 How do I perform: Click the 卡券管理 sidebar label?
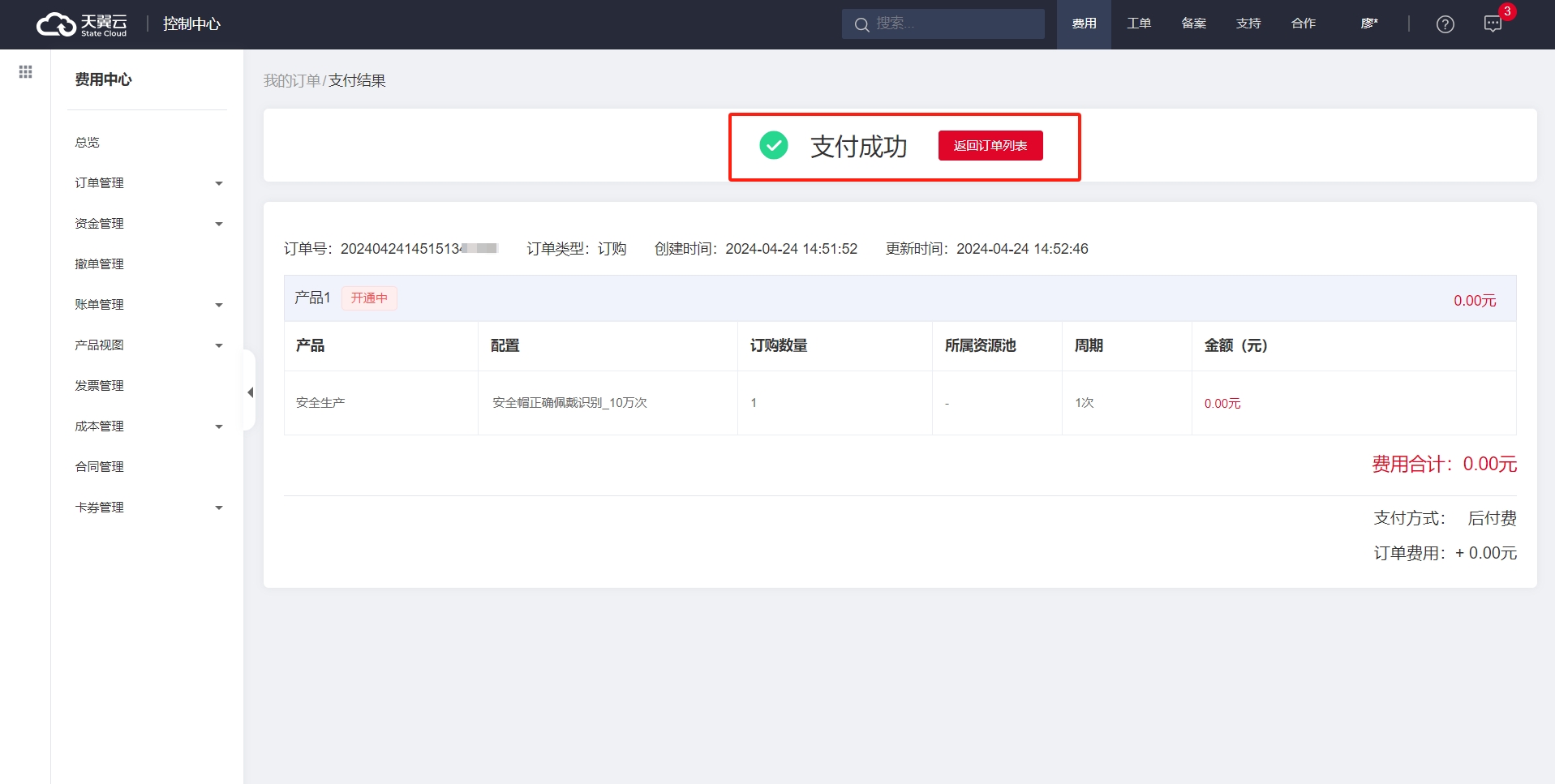100,507
